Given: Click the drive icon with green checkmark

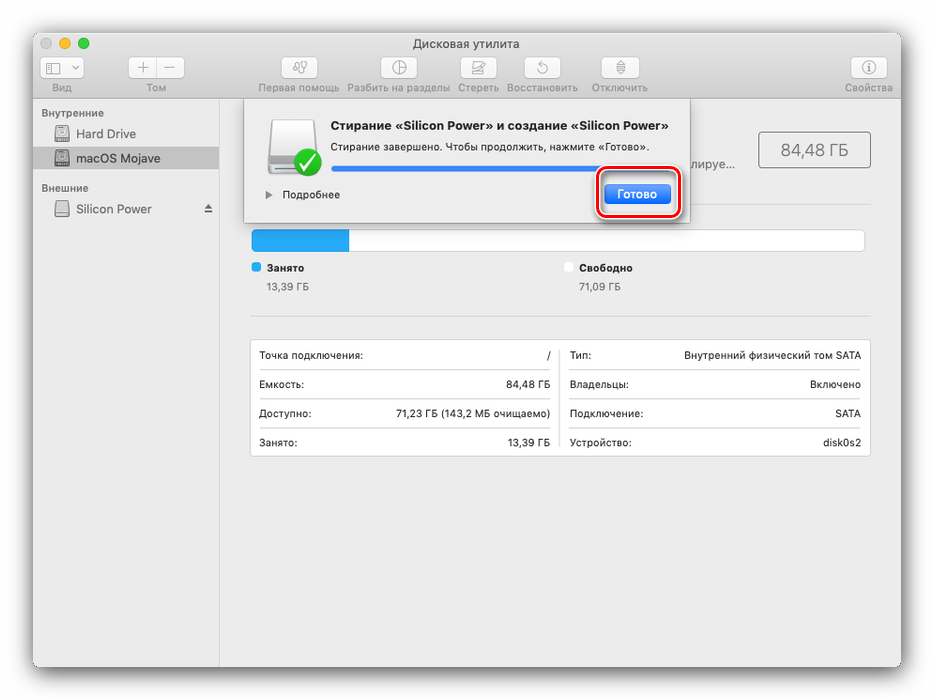Looking at the screenshot, I should (291, 146).
